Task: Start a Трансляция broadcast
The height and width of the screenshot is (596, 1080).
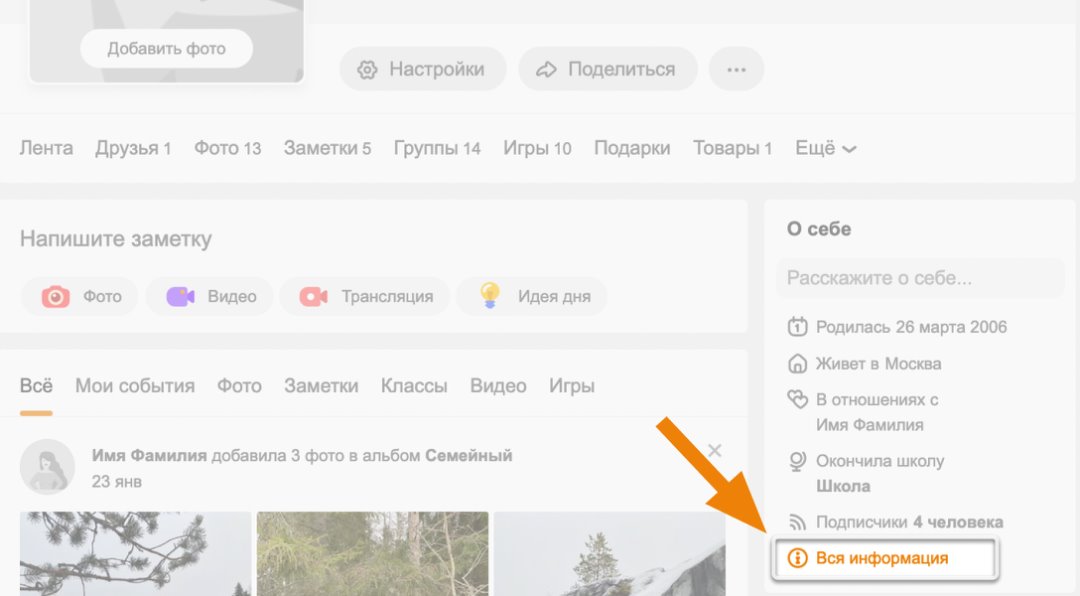Action: pos(366,297)
